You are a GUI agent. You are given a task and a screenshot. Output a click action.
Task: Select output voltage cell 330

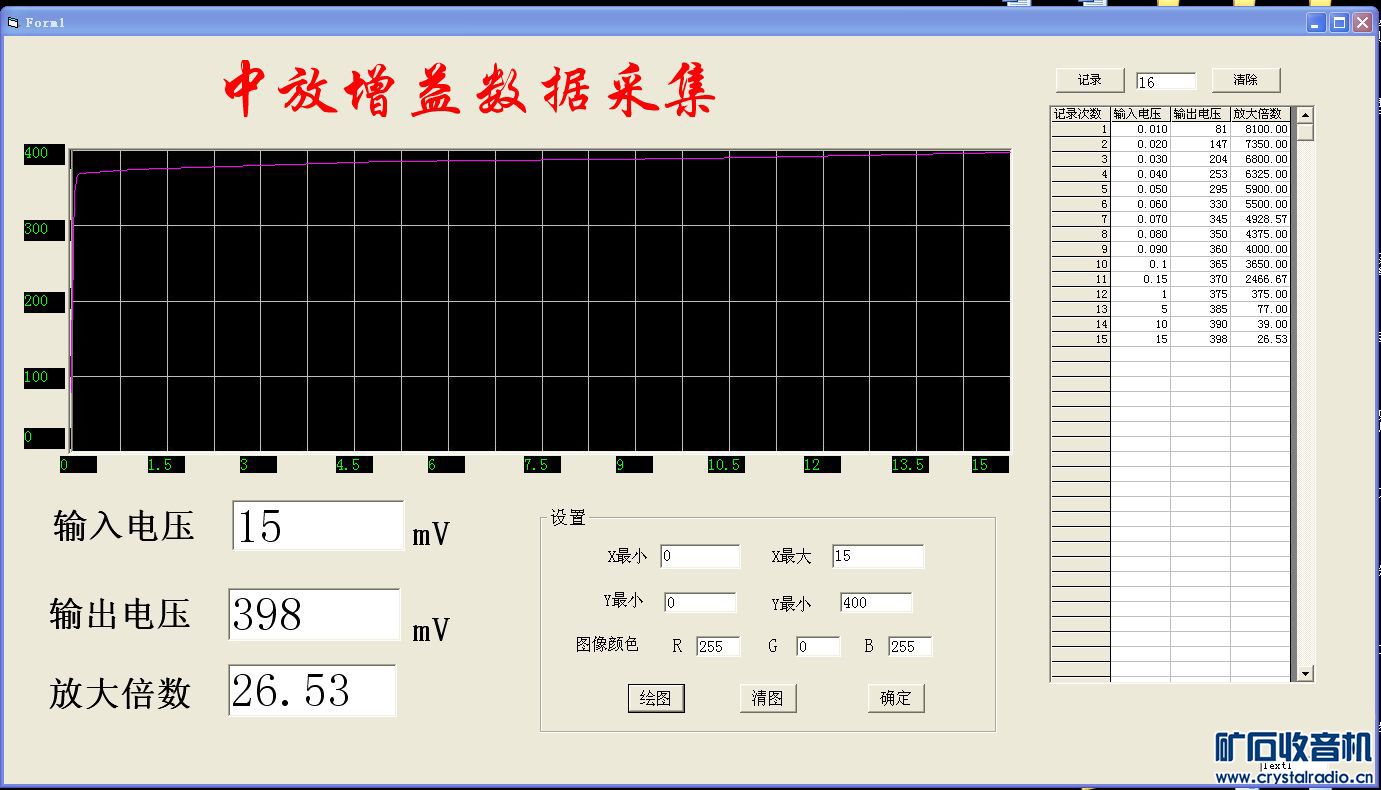pos(1200,204)
